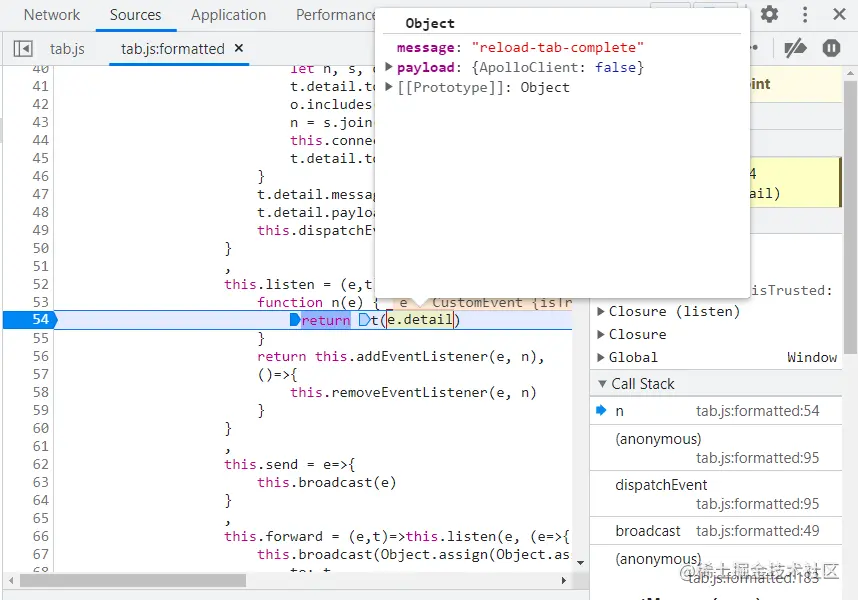Viewport: 858px width, 600px height.
Task: Click this.addEventListener on line 56
Action: click(401, 357)
